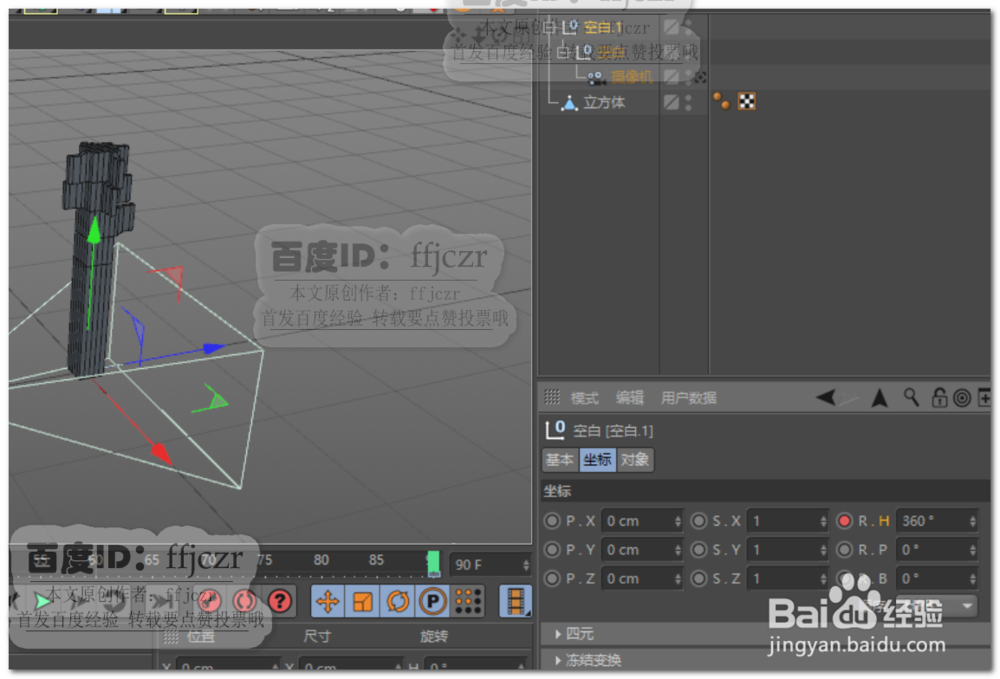
Task: Select the Move tool in the timeline toolbar
Action: pos(328,601)
